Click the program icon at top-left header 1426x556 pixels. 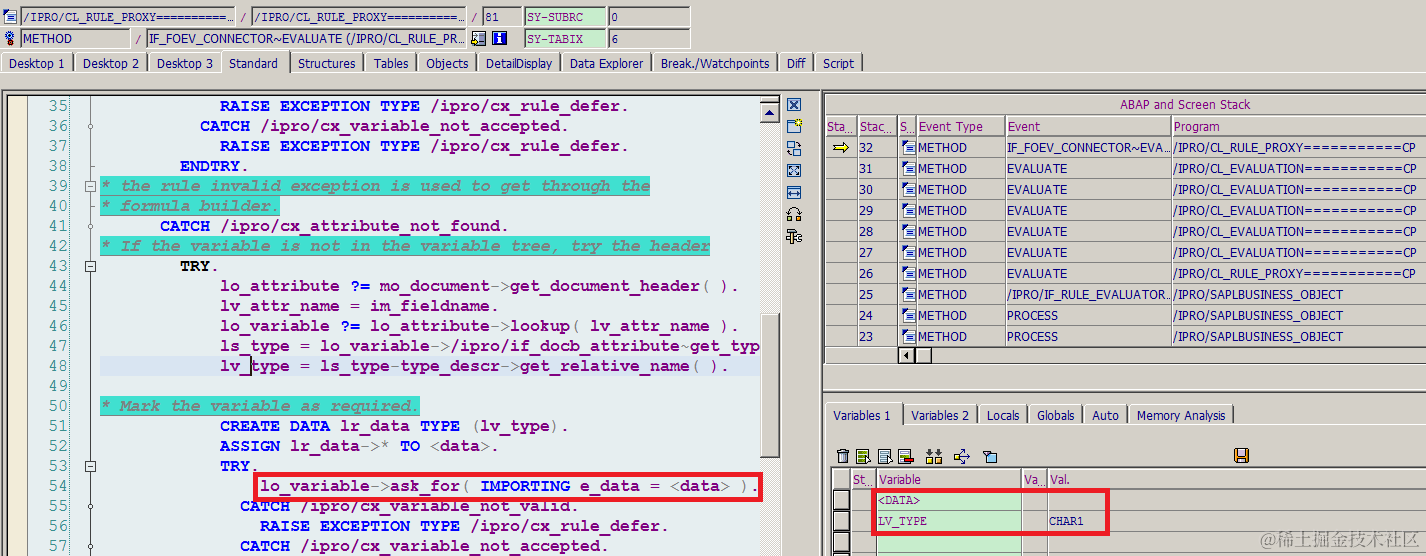click(x=10, y=17)
